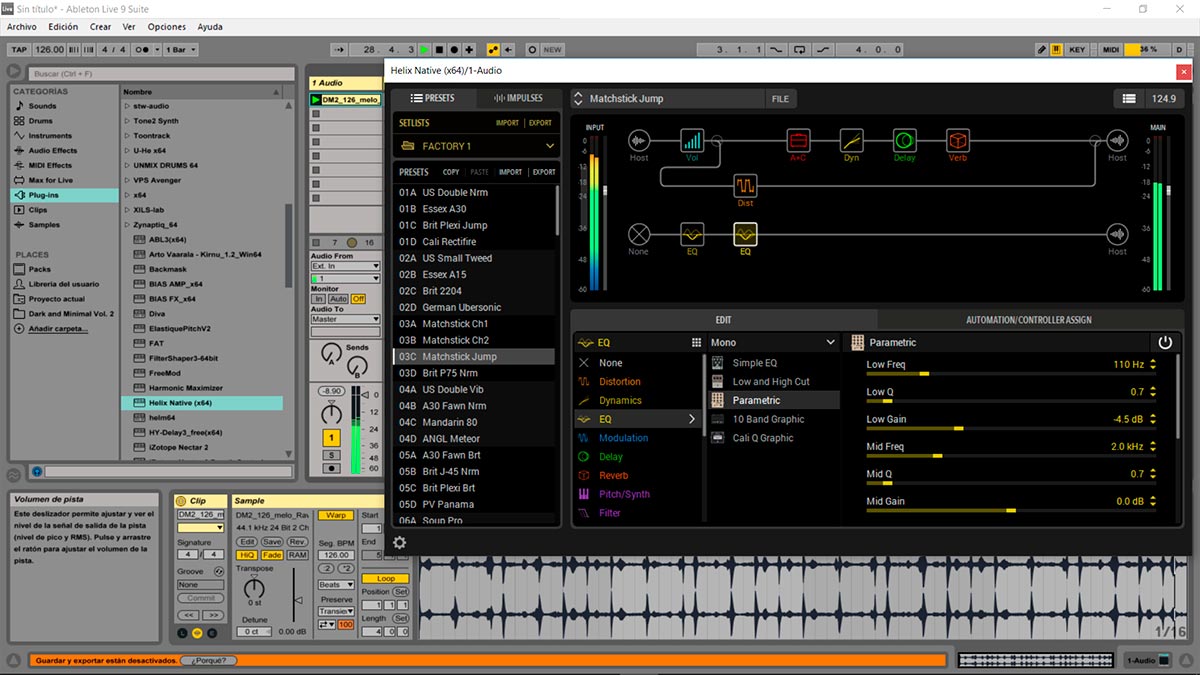Toggle the Warp button on sample

point(336,515)
